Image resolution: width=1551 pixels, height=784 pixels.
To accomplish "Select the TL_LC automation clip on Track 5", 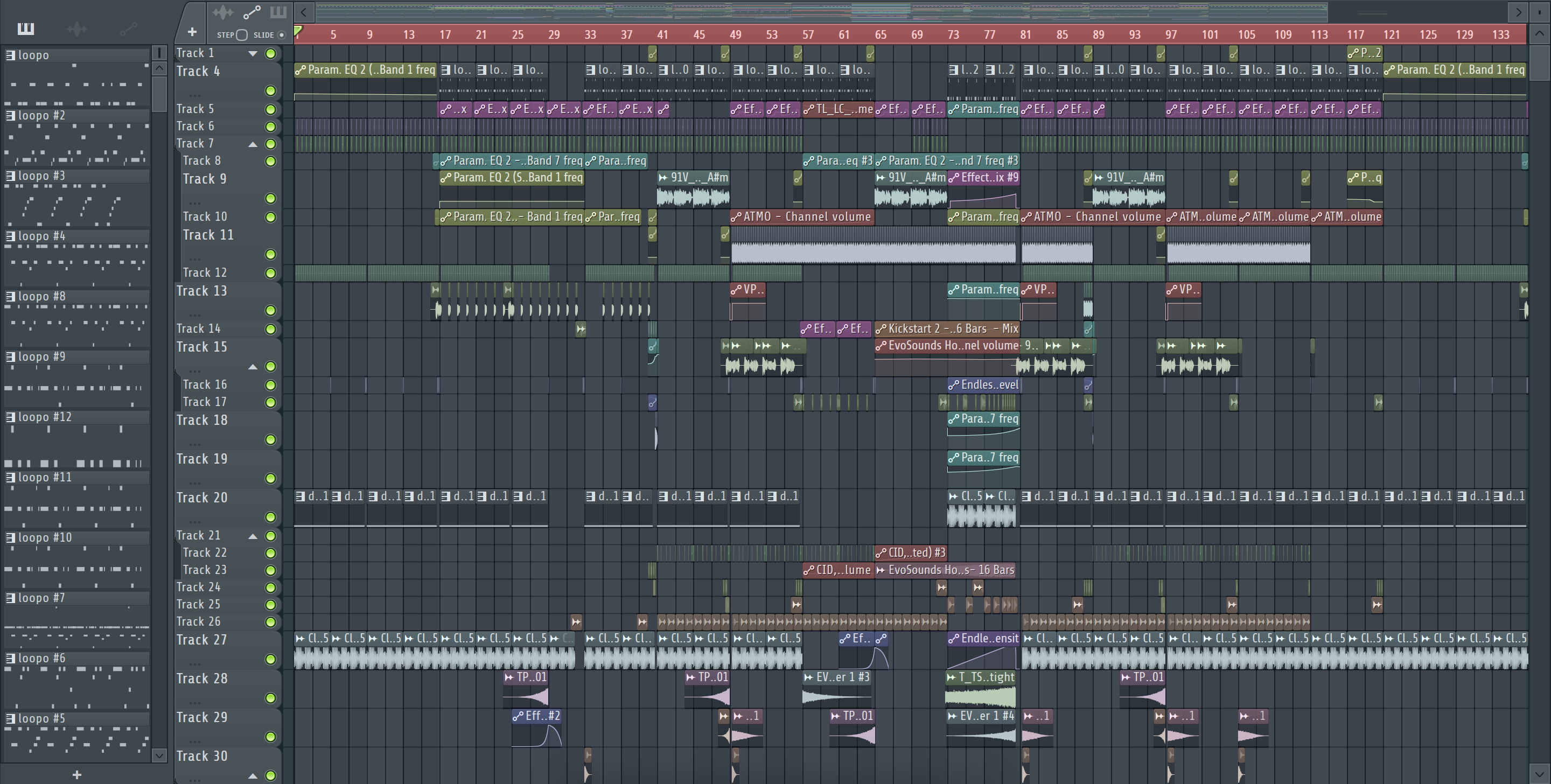I will tap(837, 109).
